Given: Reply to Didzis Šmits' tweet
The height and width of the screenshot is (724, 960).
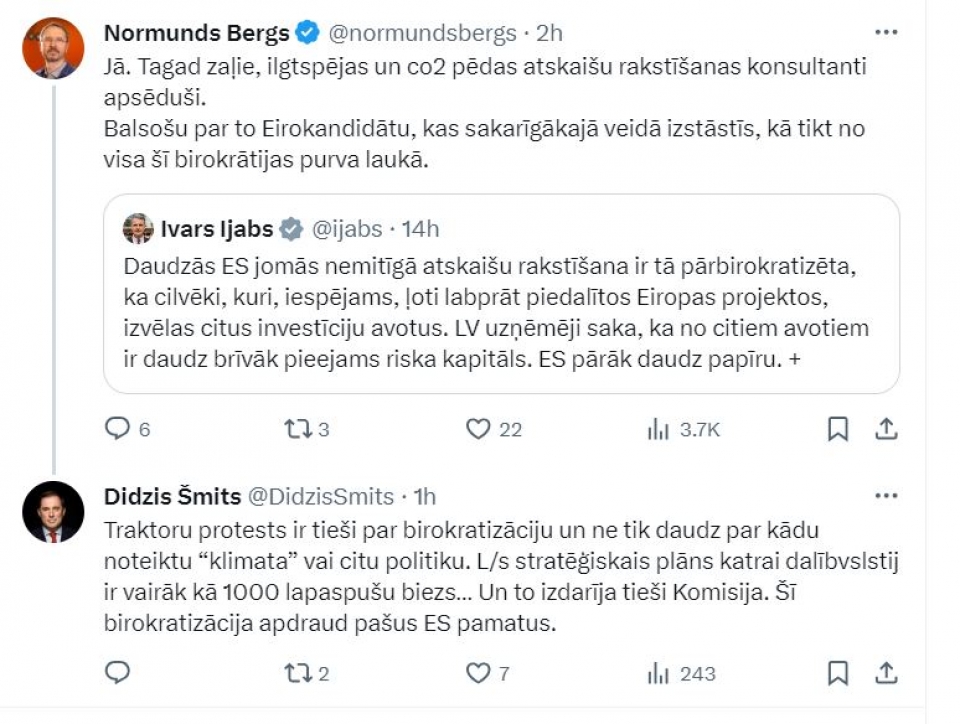Looking at the screenshot, I should [118, 673].
